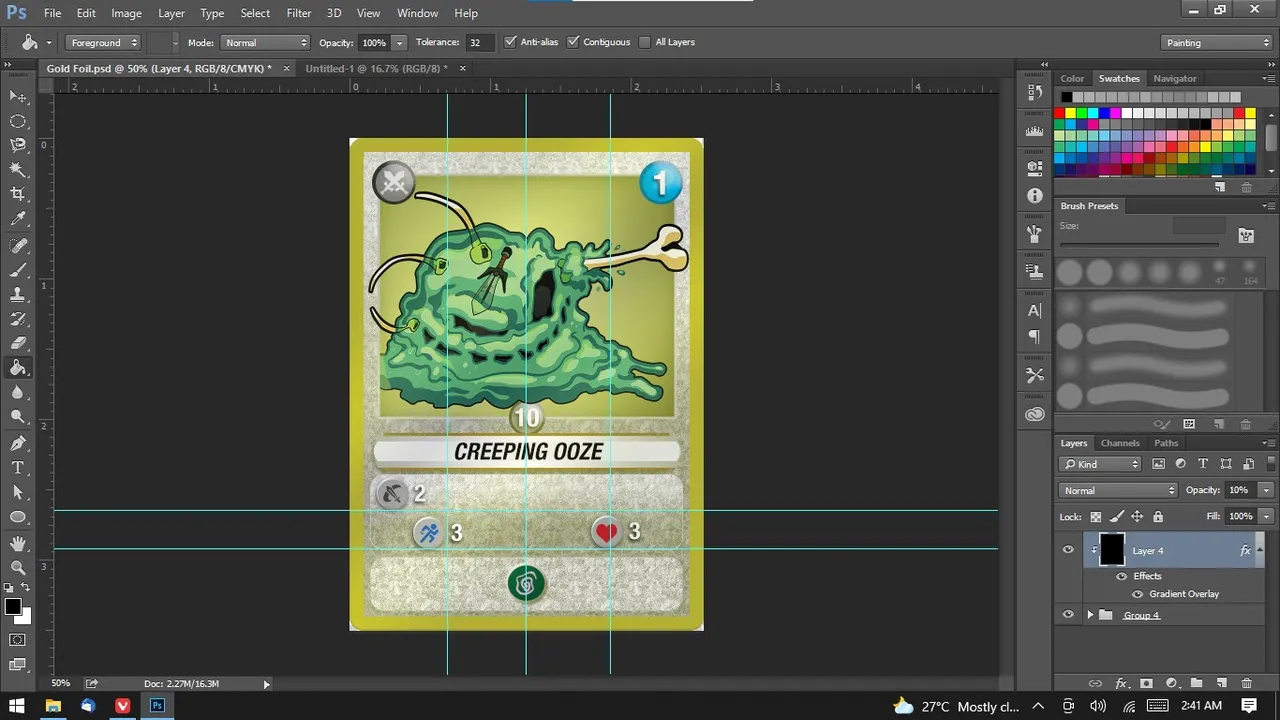Select the Path Selection tool
This screenshot has height=720, width=1280.
point(18,492)
